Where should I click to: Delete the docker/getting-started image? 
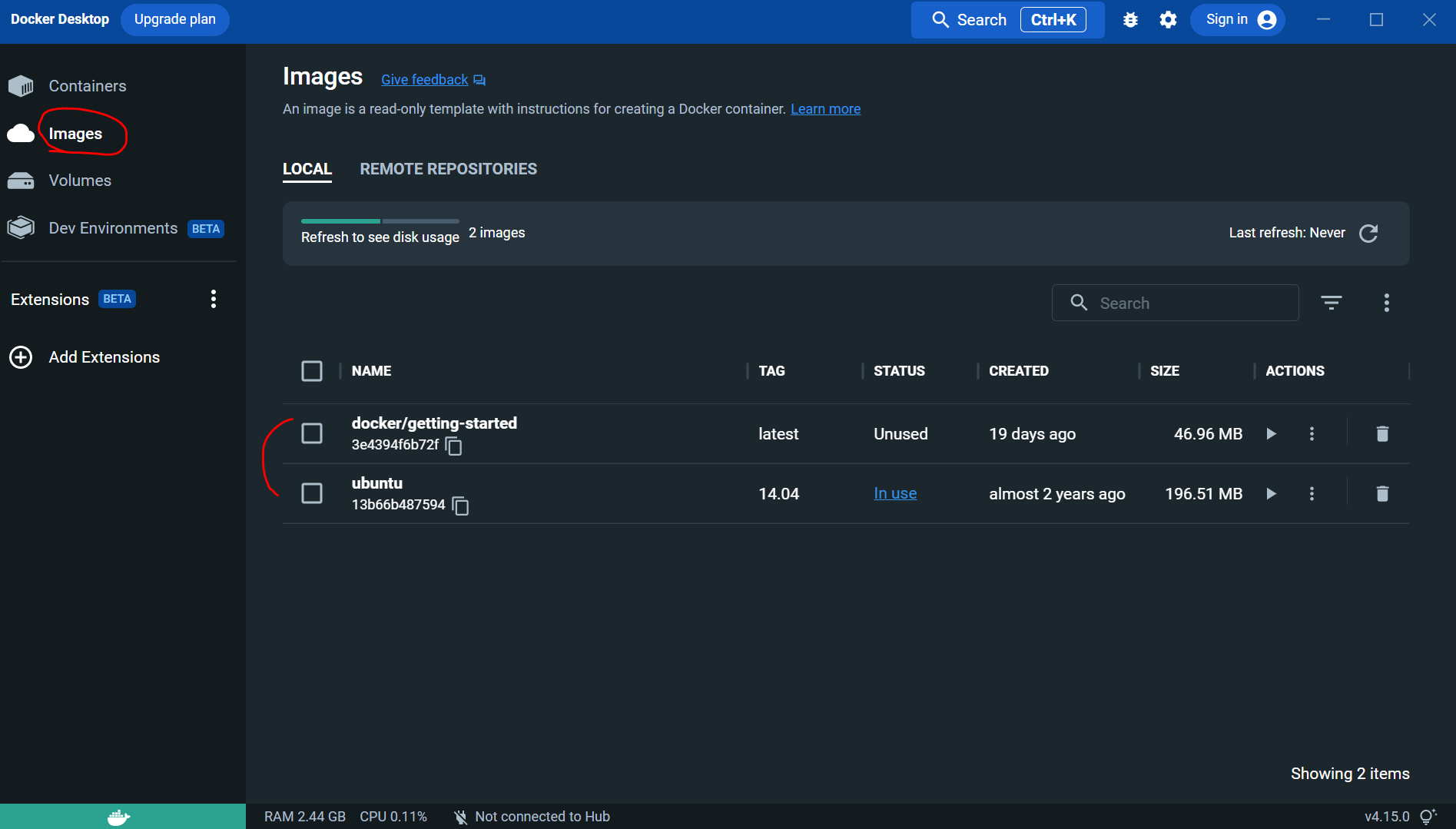click(1382, 434)
